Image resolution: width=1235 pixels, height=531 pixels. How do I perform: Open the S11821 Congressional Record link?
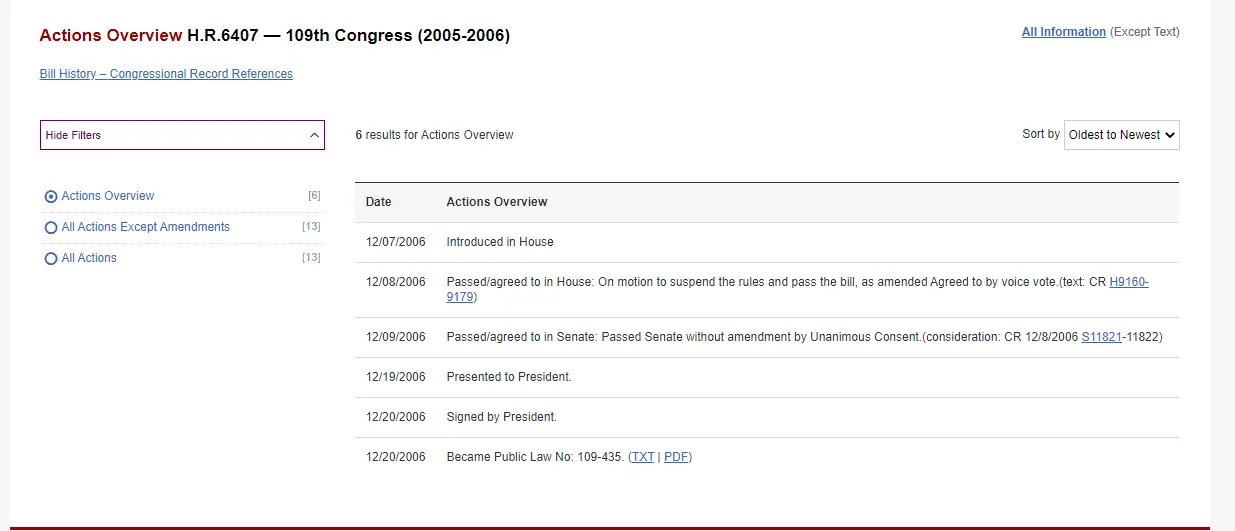1101,337
